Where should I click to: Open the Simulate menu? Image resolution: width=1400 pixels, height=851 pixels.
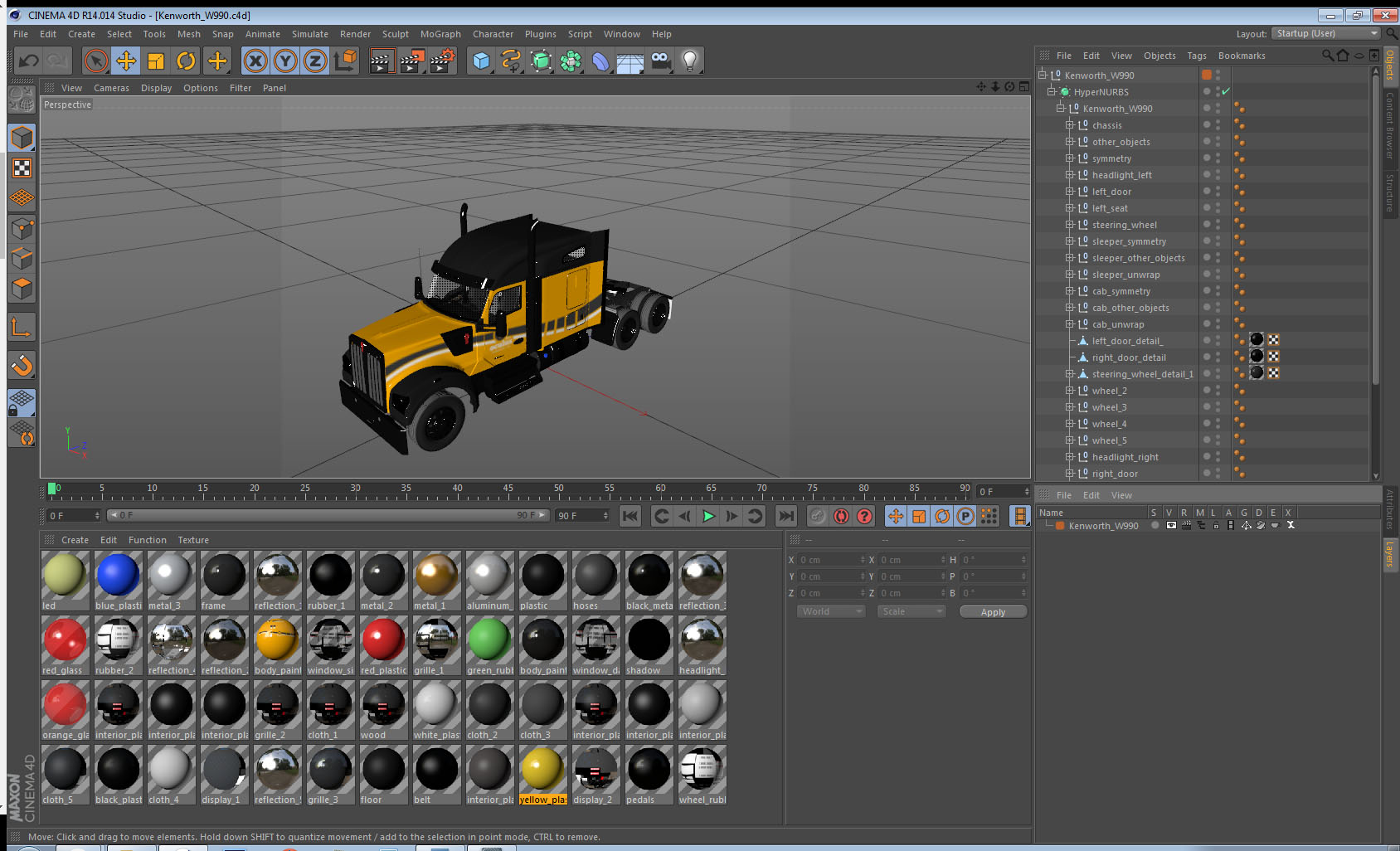coord(310,34)
